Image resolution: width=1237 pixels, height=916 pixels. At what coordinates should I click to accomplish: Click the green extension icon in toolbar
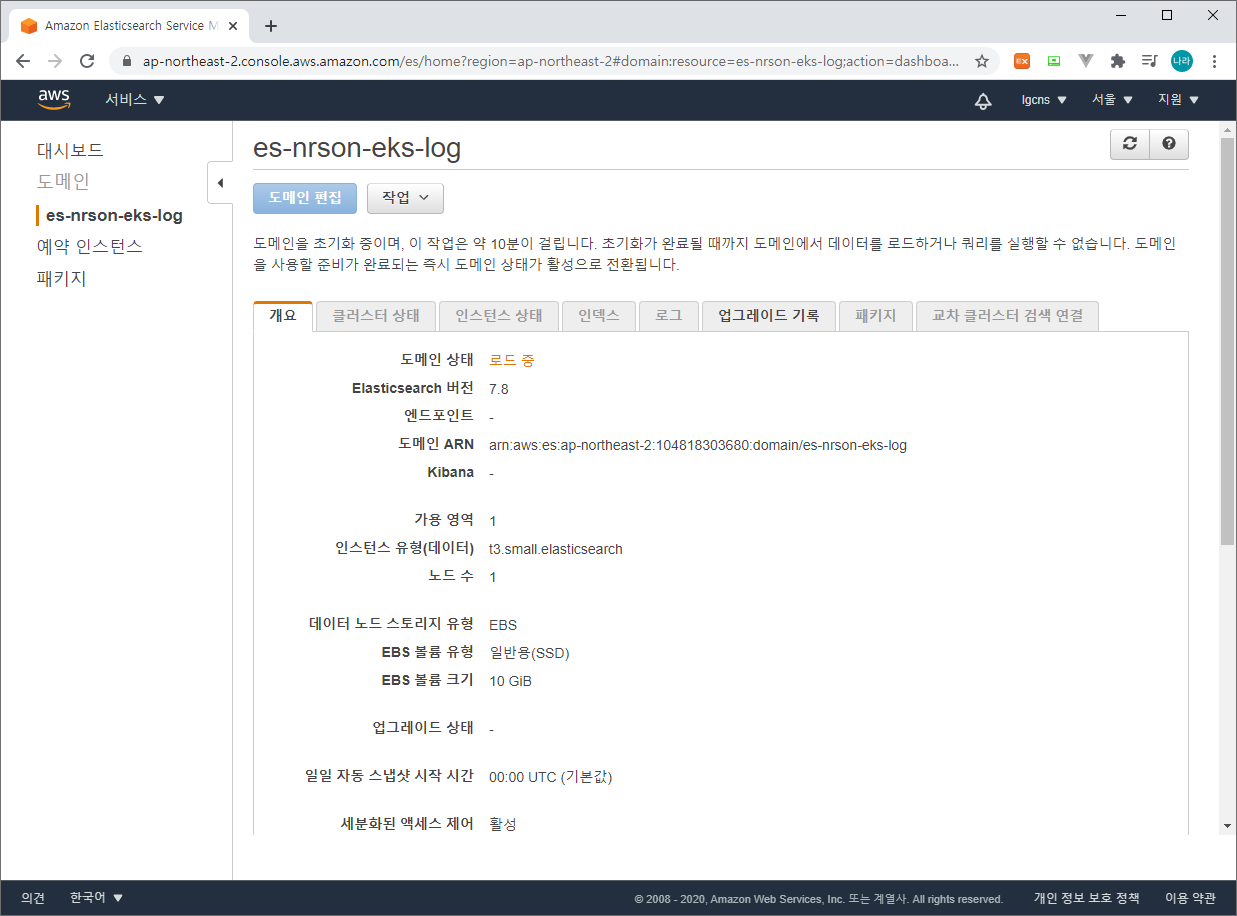[x=1054, y=61]
